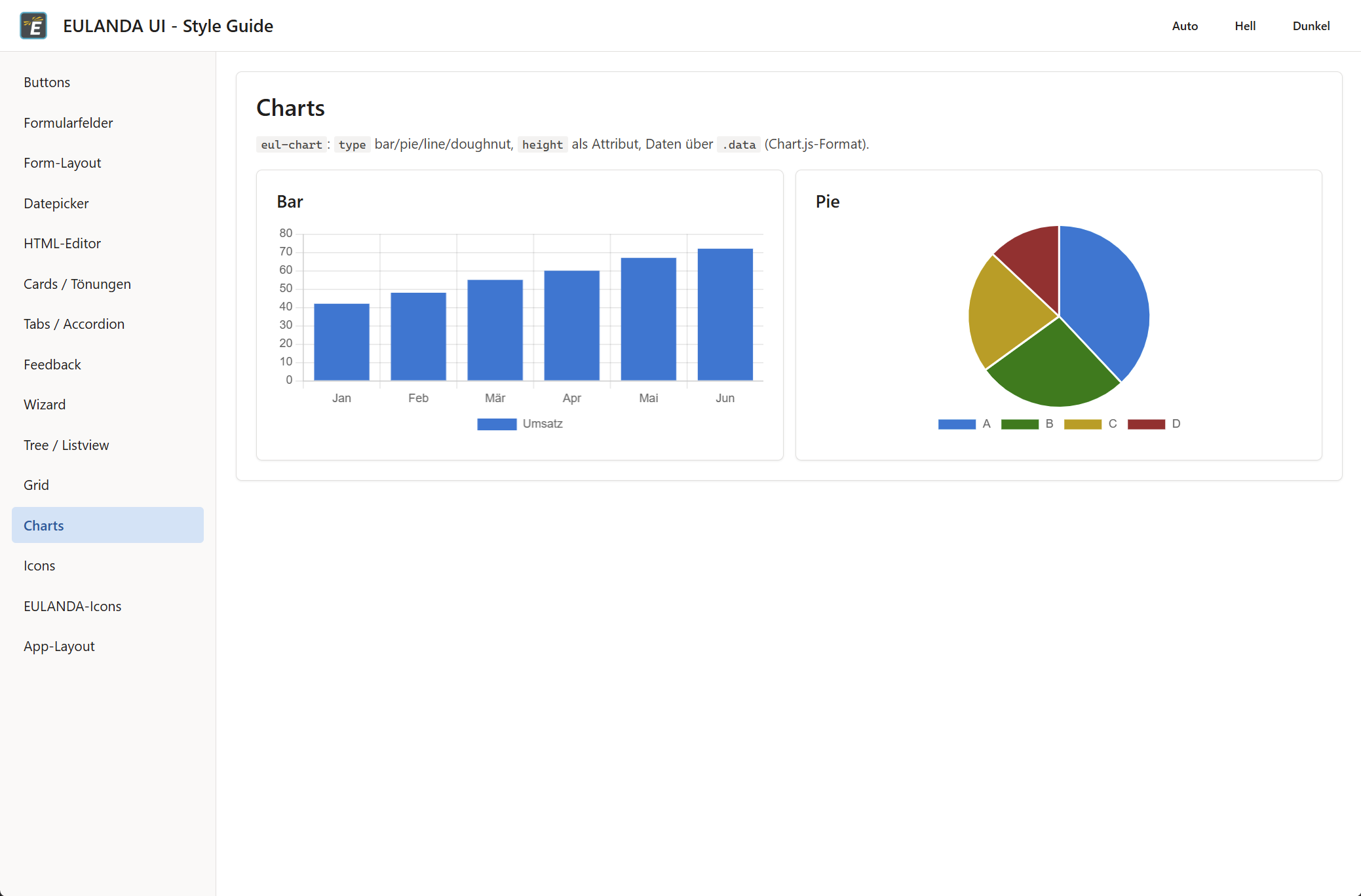Viewport: 1361px width, 896px height.
Task: Click the '.data' code tag
Action: pos(739,145)
